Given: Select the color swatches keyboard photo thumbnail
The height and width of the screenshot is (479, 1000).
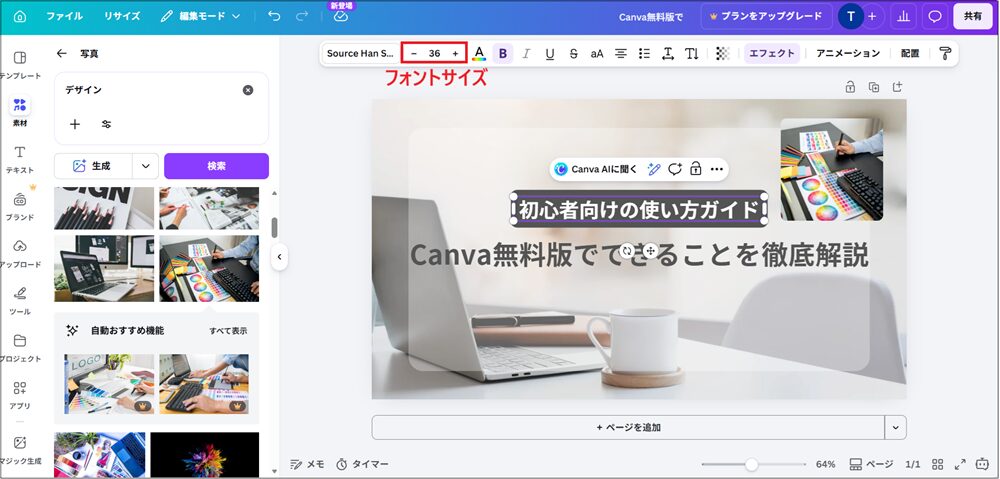Looking at the screenshot, I should (209, 269).
